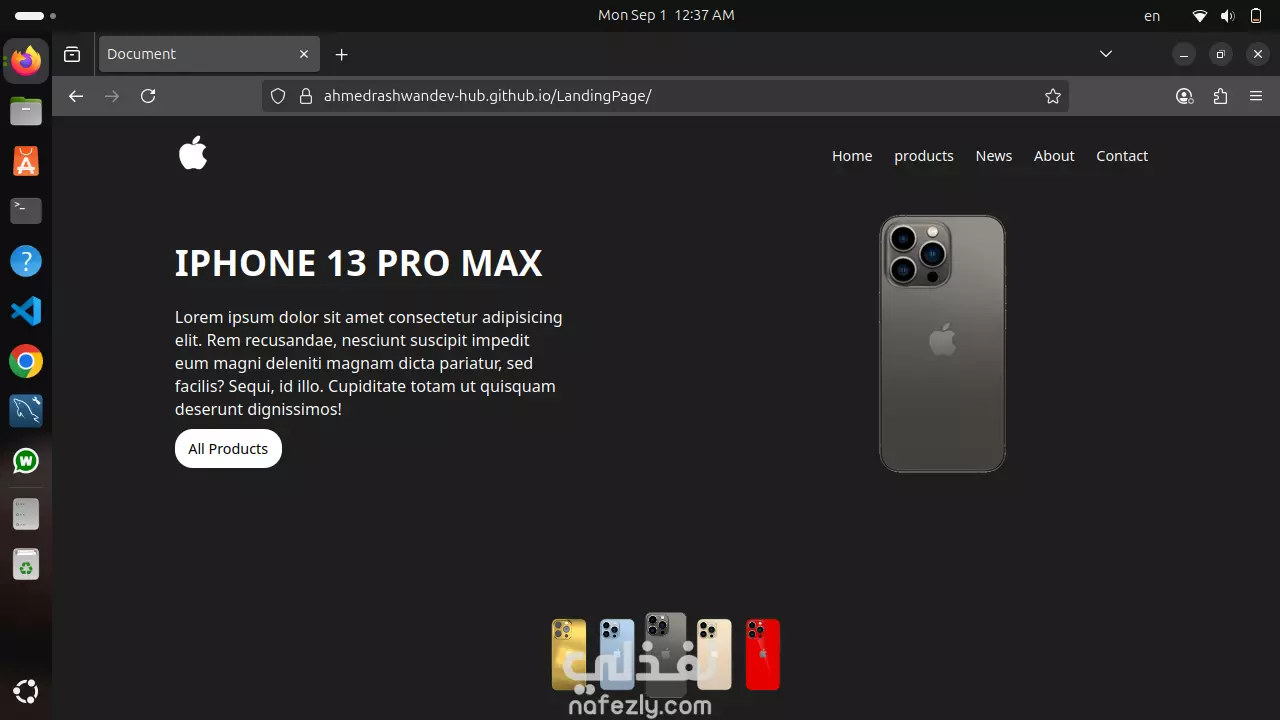
Task: Go to the News nav link
Action: [994, 156]
